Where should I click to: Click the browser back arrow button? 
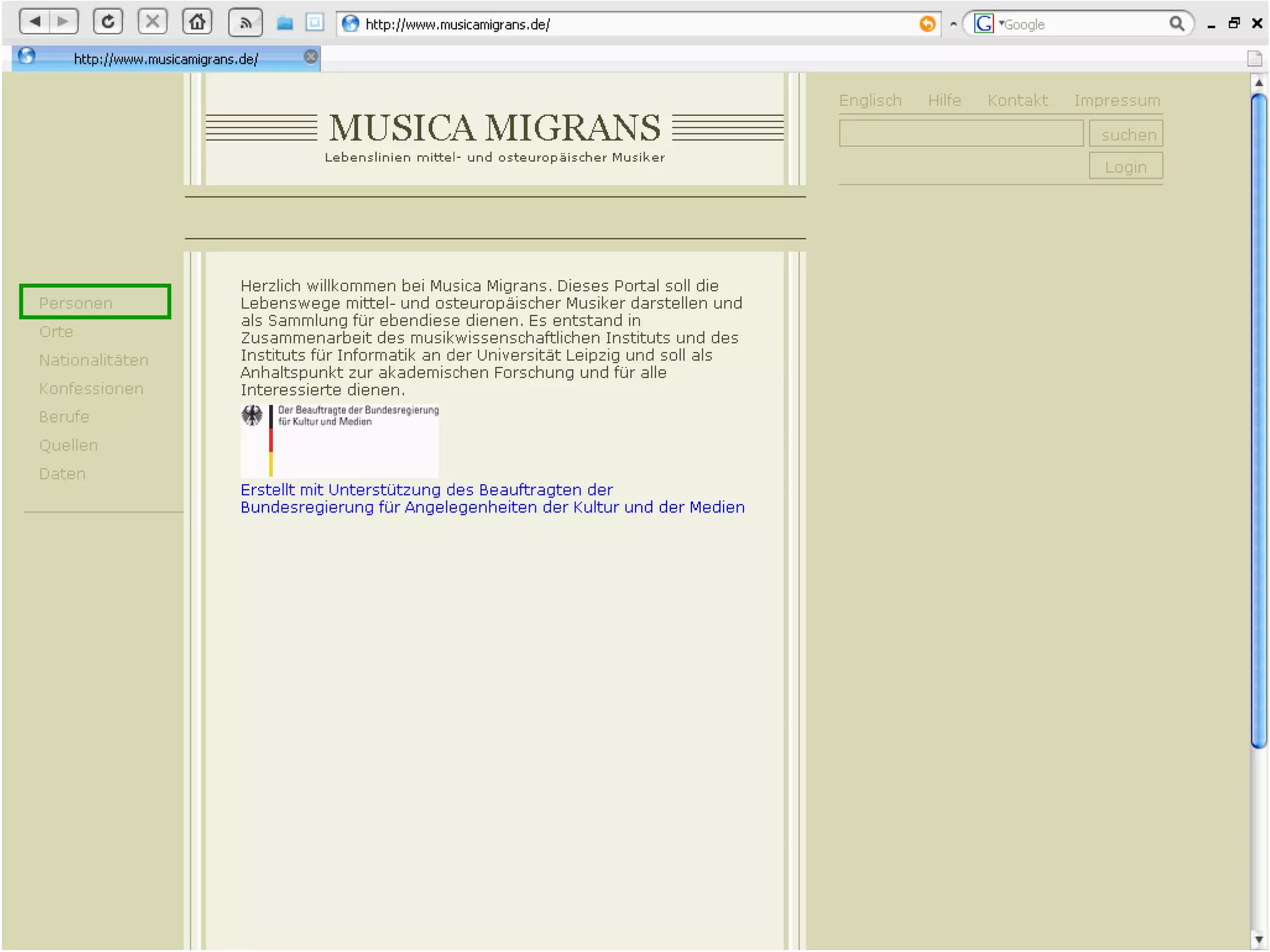(35, 23)
